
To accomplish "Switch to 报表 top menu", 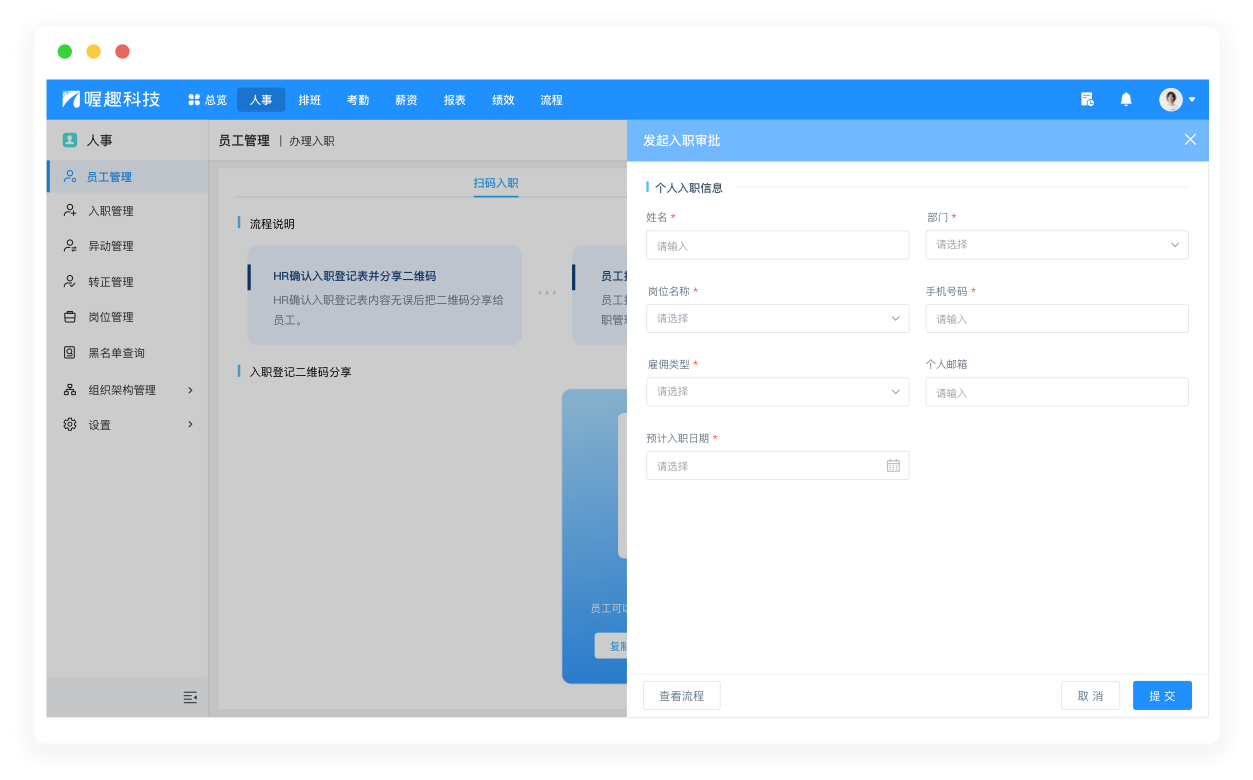I will point(455,100).
